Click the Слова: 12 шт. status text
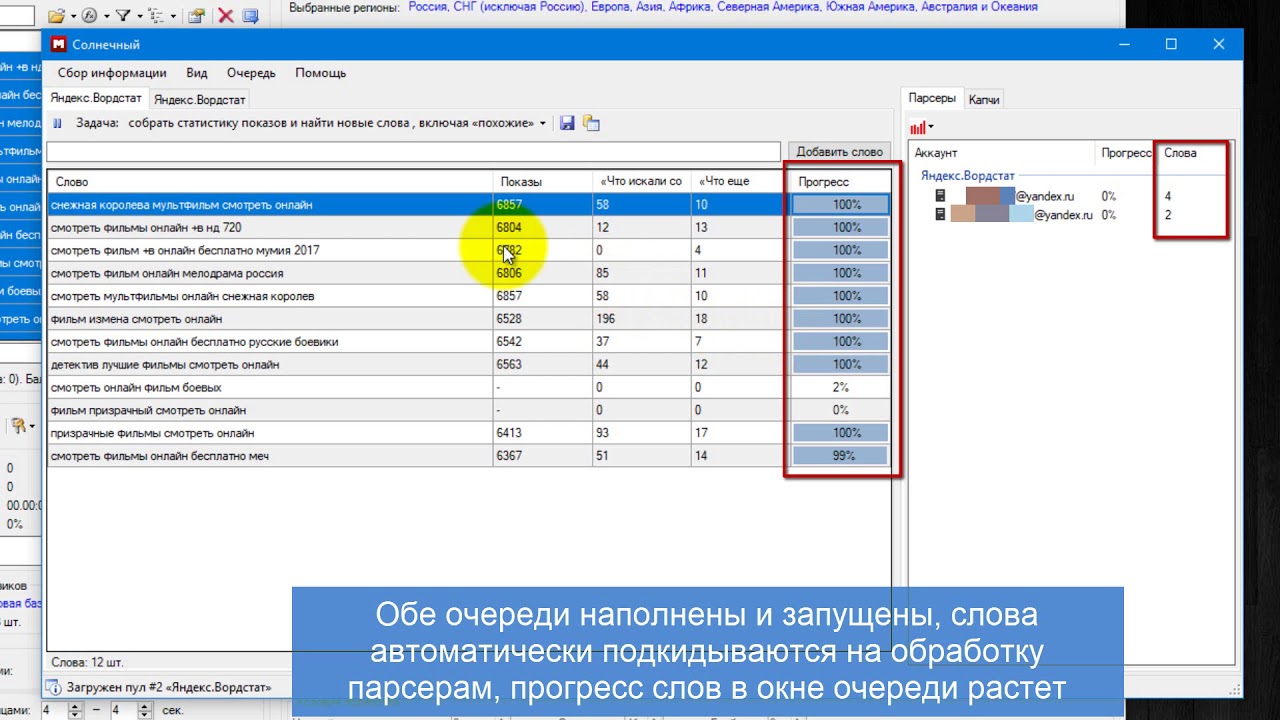 coord(87,662)
